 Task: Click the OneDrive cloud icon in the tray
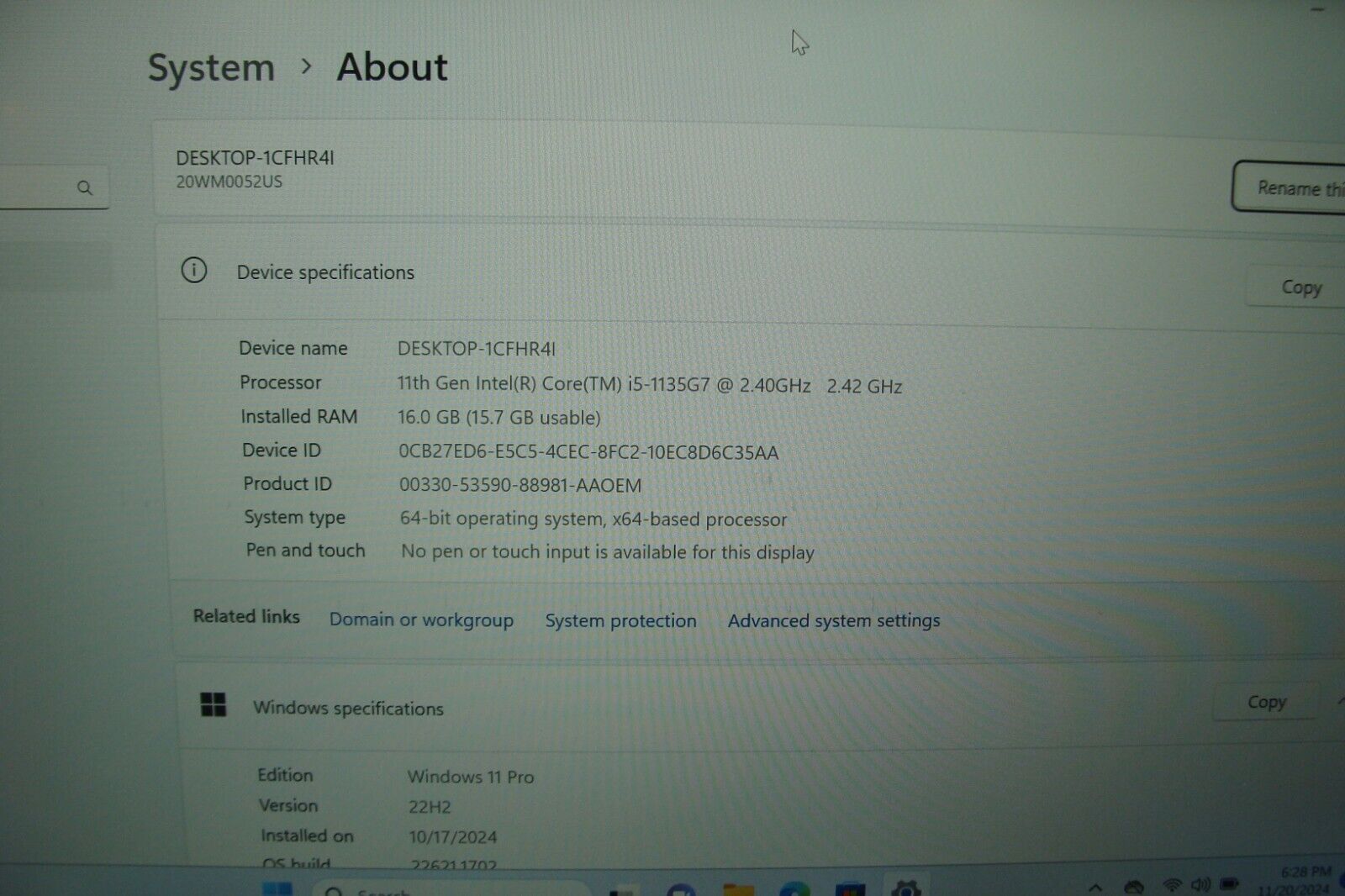(1134, 887)
